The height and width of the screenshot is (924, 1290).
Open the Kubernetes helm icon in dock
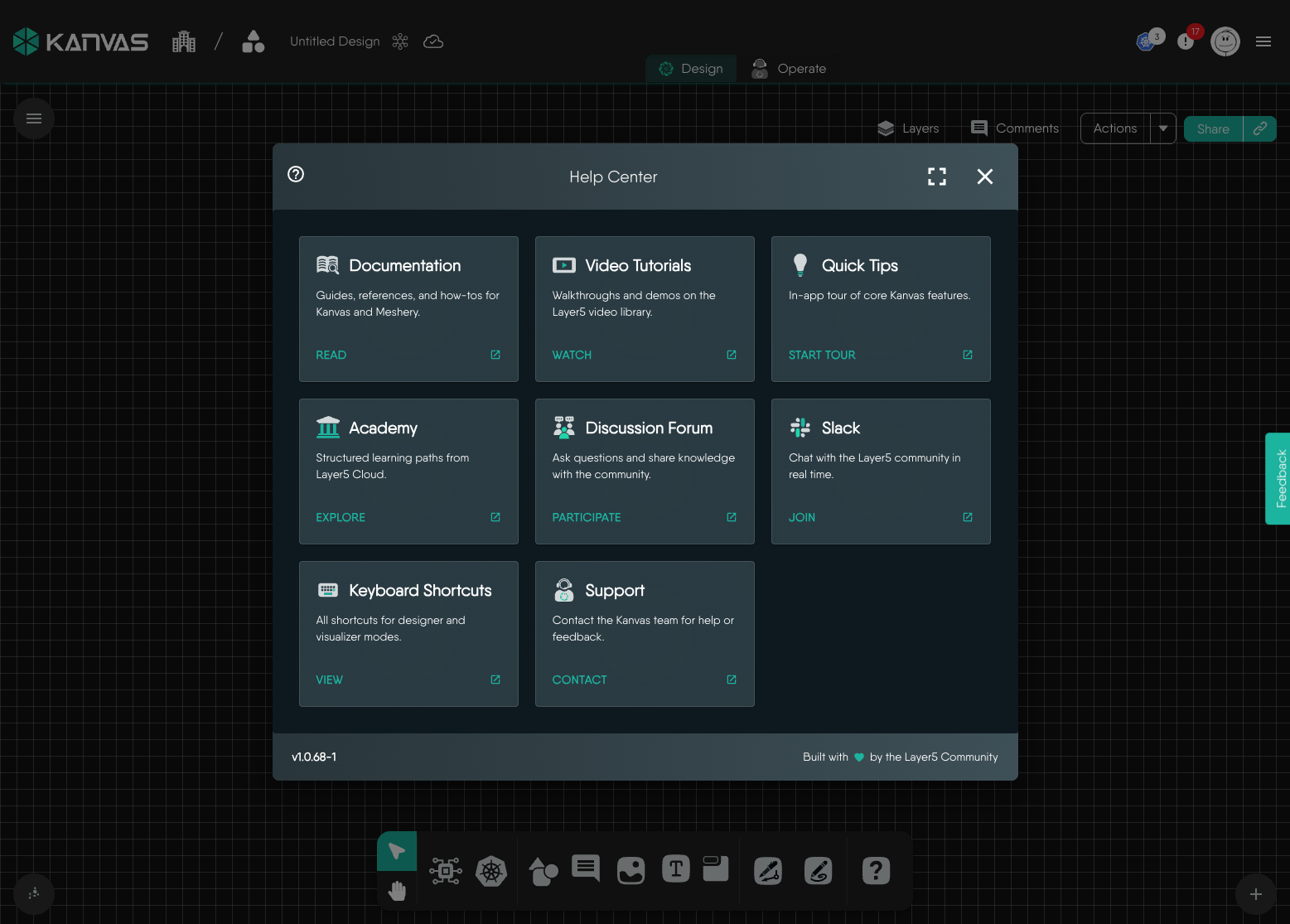[x=491, y=871]
